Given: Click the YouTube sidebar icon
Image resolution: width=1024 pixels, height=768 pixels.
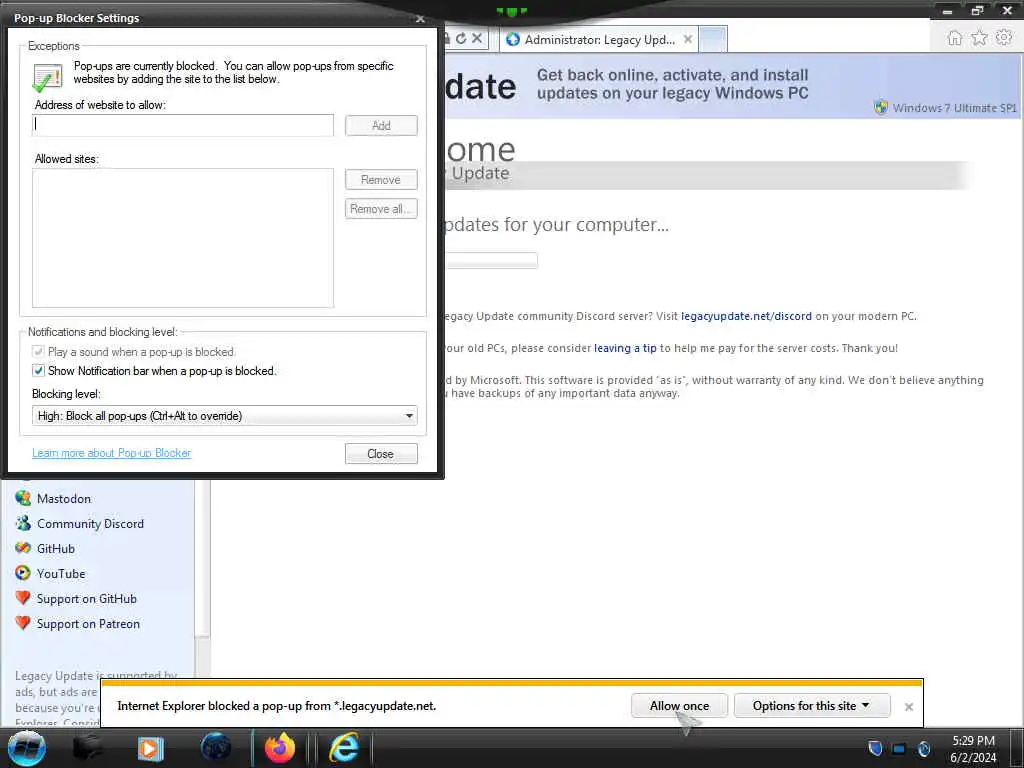Looking at the screenshot, I should click(x=23, y=573).
